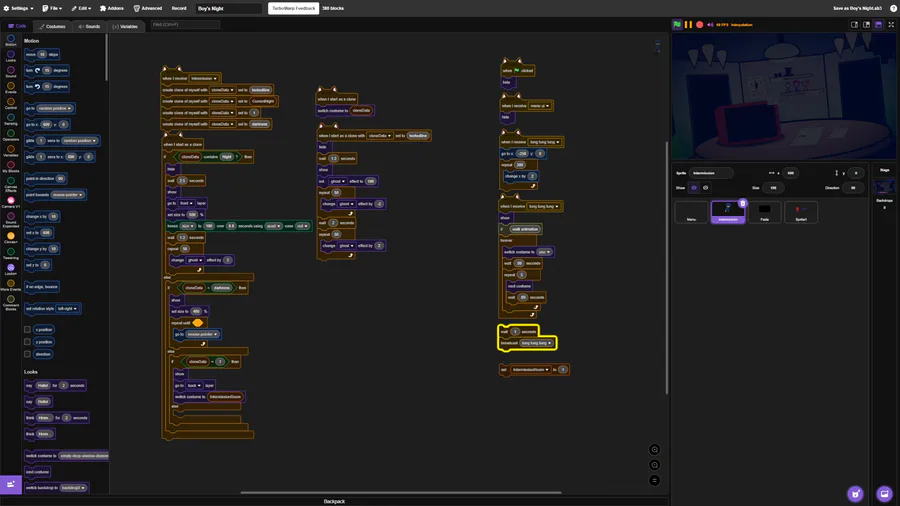Enter full screen stage mode

pyautogui.click(x=891, y=25)
